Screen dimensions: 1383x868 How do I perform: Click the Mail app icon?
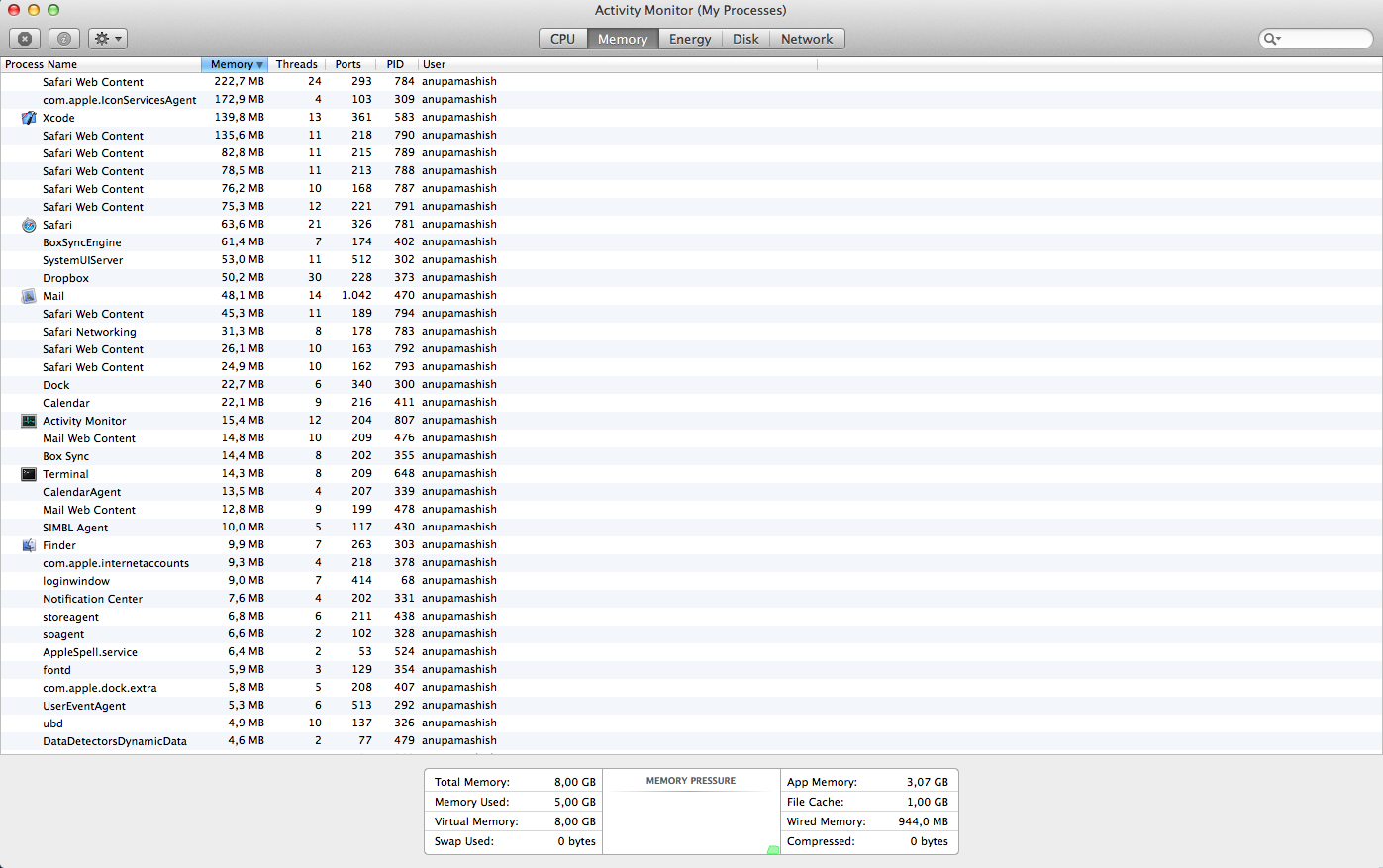pyautogui.click(x=29, y=296)
